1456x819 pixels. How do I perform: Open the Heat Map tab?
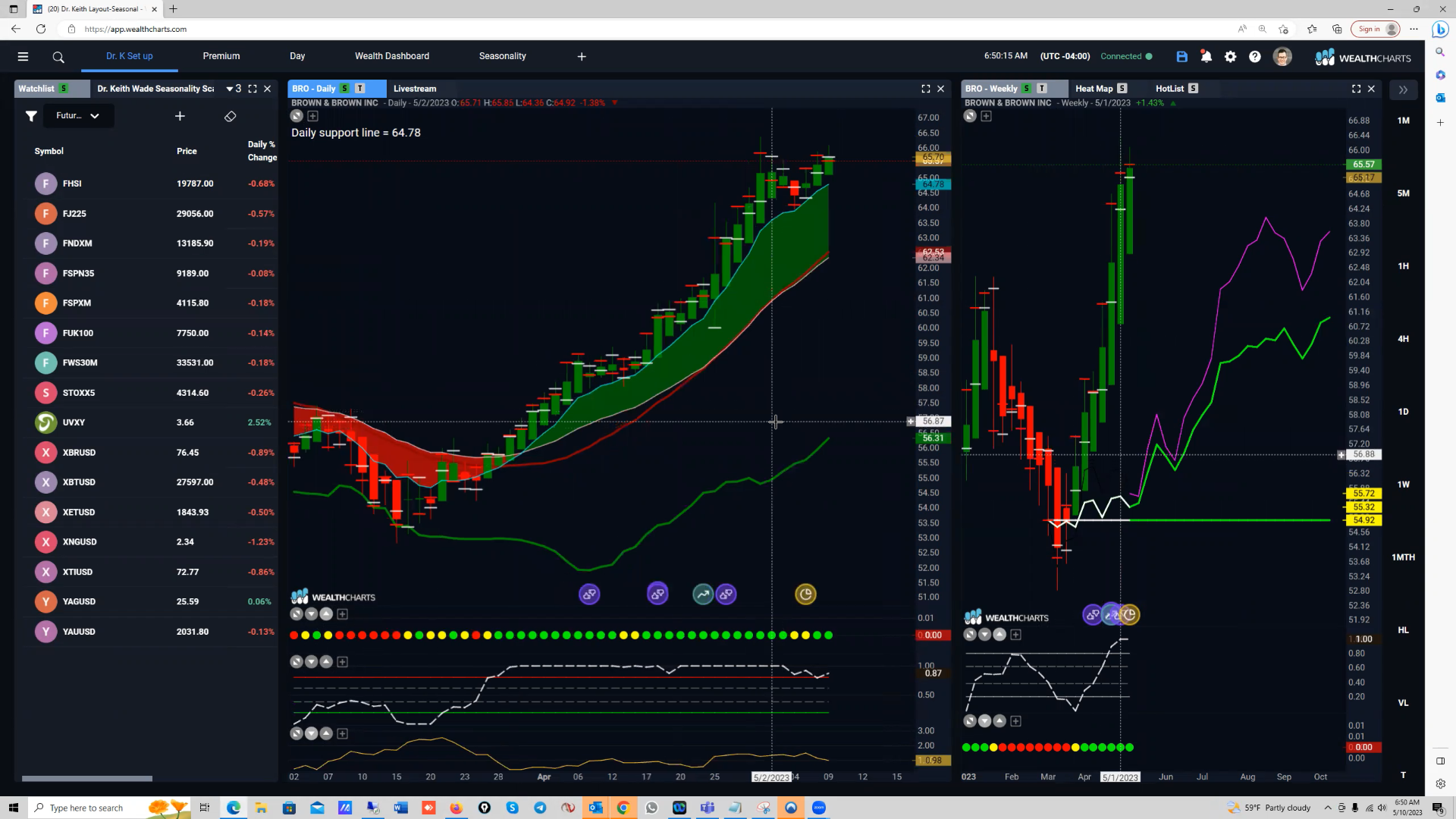pos(1094,89)
